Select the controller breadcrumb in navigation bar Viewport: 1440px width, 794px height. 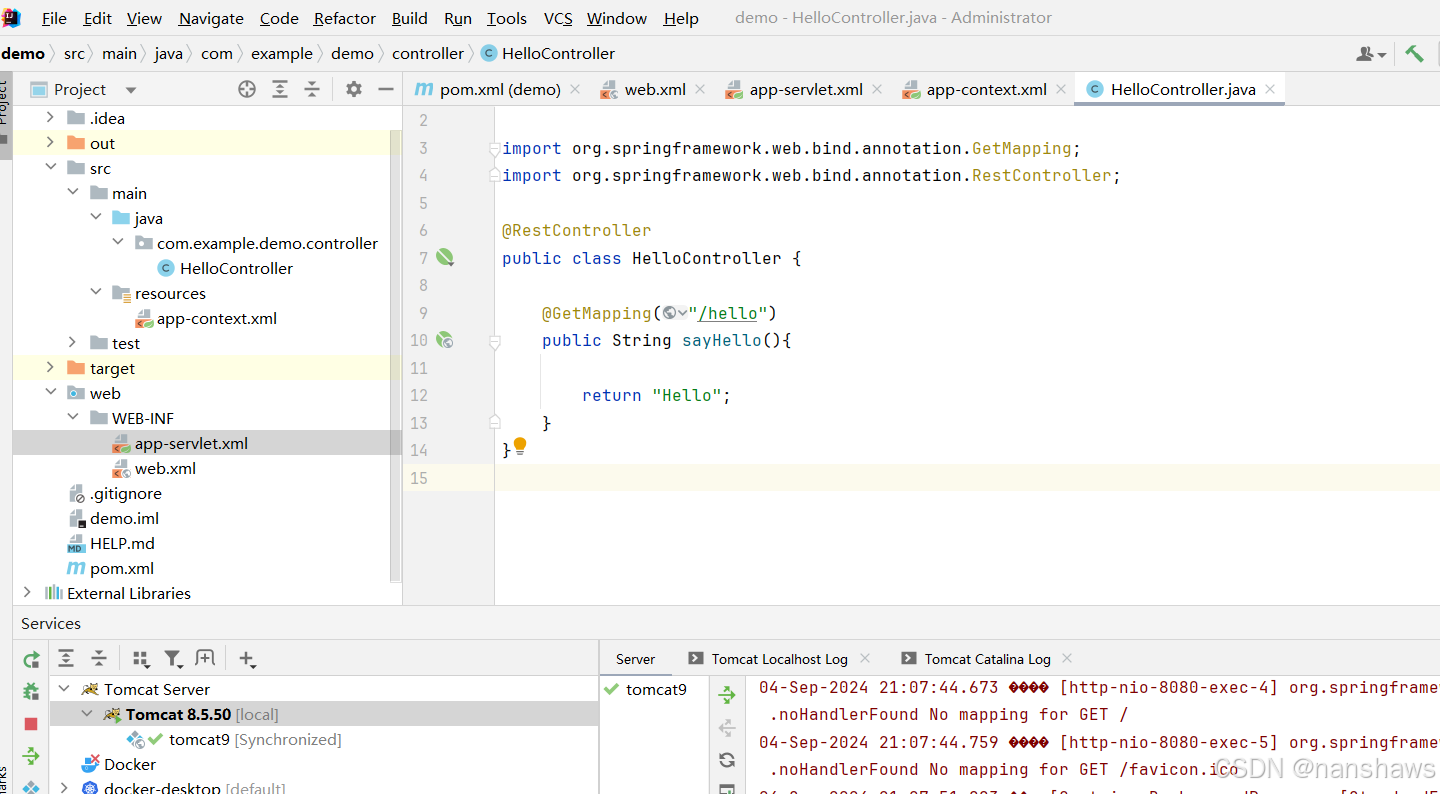[427, 54]
